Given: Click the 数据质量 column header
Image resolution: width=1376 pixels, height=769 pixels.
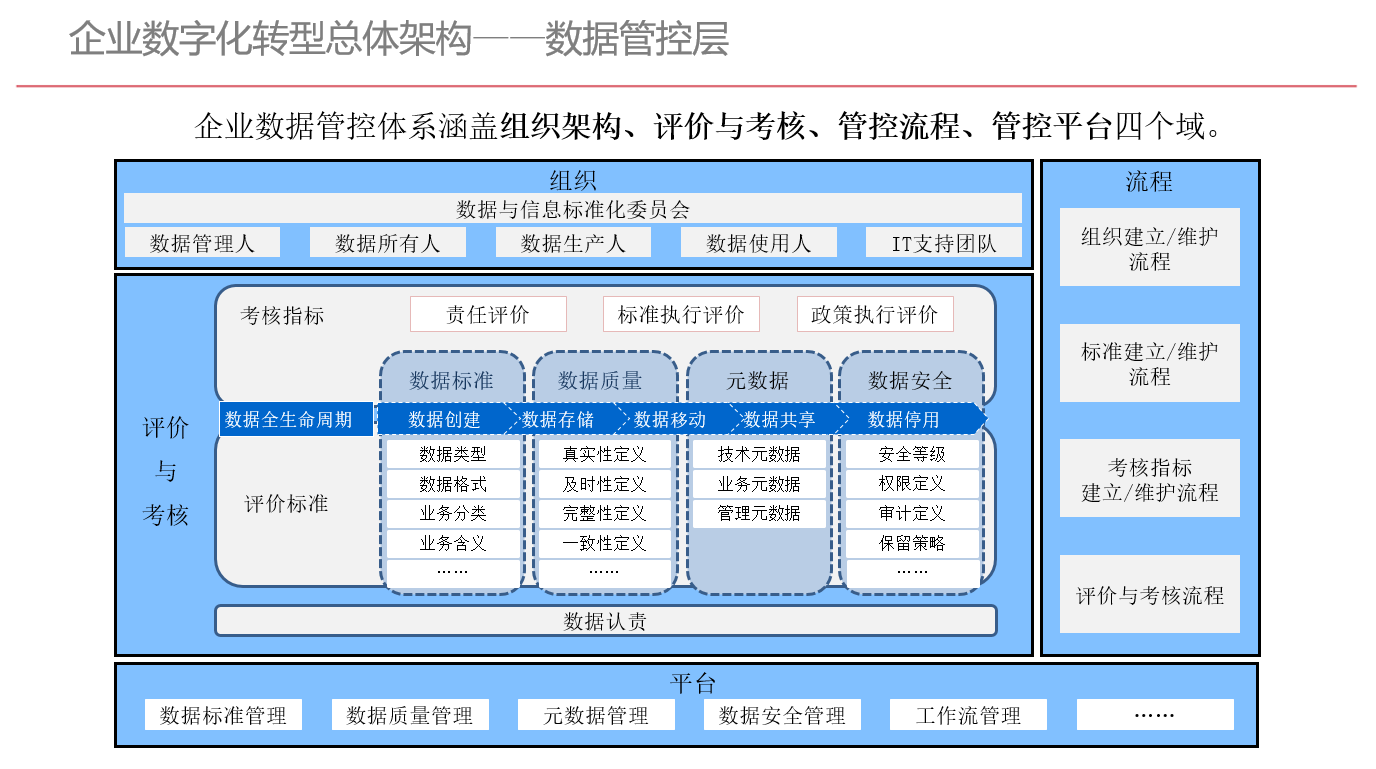Looking at the screenshot, I should (600, 380).
